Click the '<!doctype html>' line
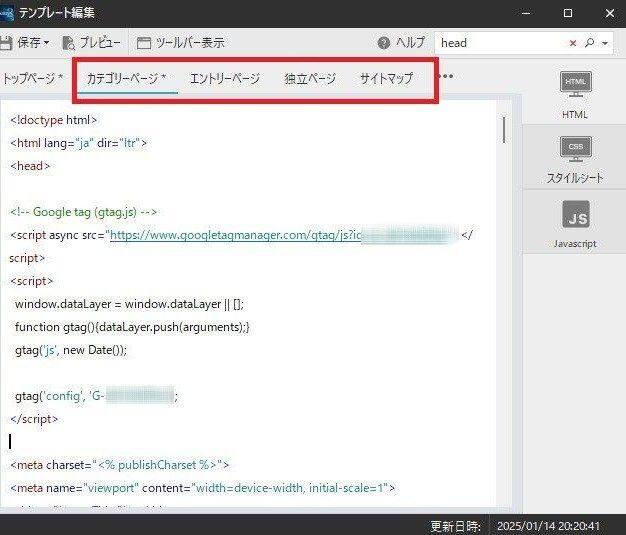 pyautogui.click(x=53, y=120)
